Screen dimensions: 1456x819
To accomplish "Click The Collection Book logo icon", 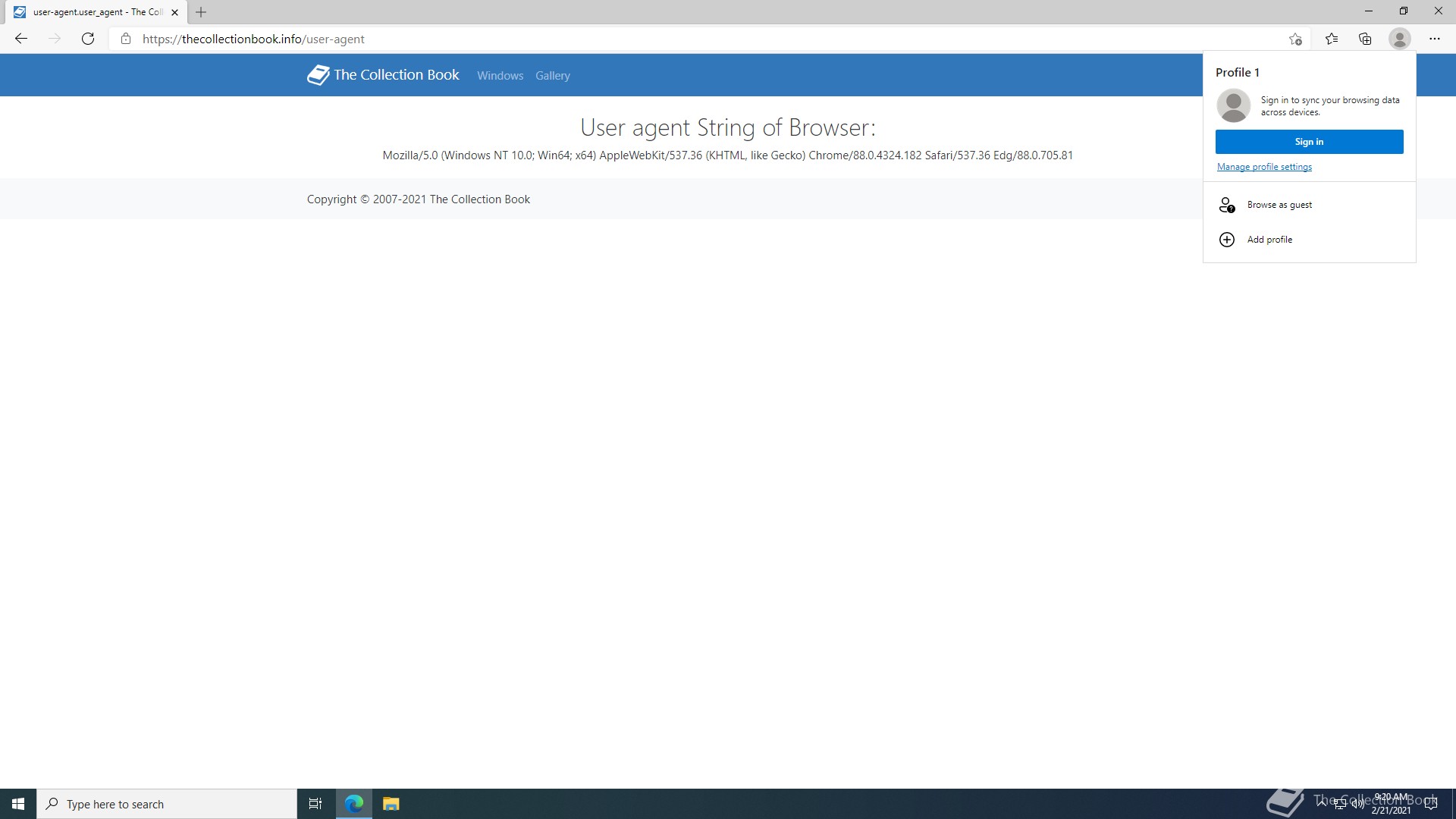I will 318,74.
